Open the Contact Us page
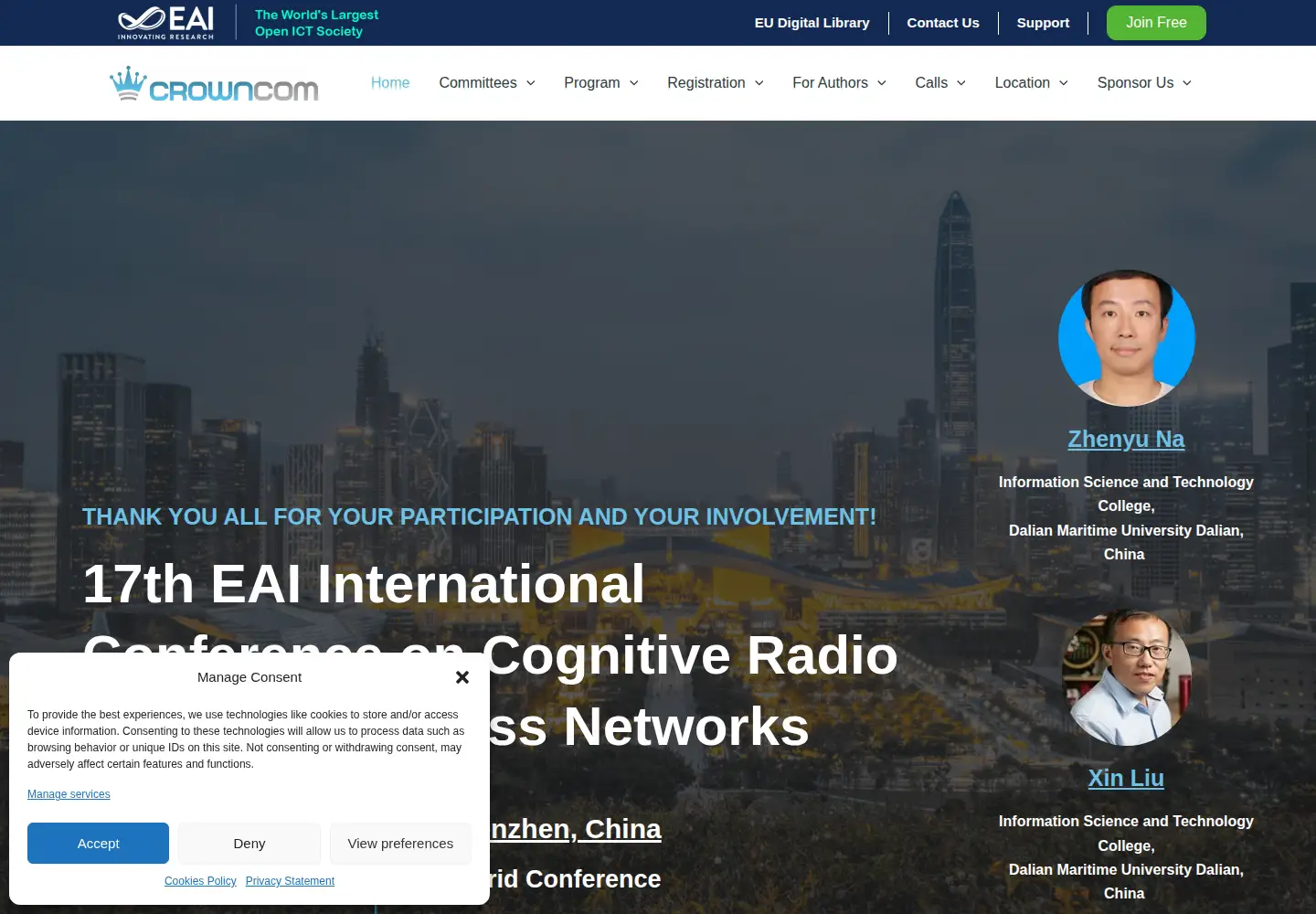1316x914 pixels. 943,23
